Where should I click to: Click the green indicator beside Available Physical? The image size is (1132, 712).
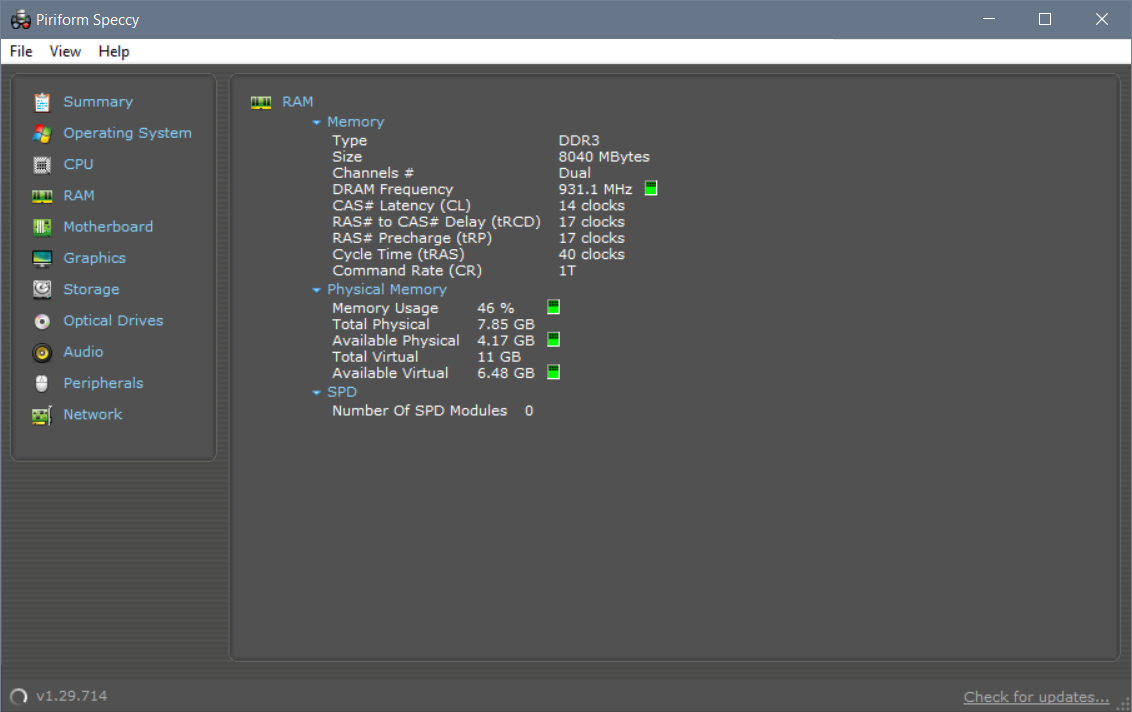click(553, 339)
